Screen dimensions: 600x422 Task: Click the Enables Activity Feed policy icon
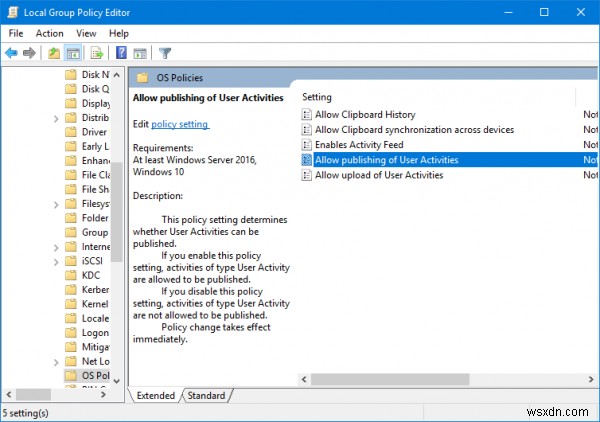coord(307,145)
